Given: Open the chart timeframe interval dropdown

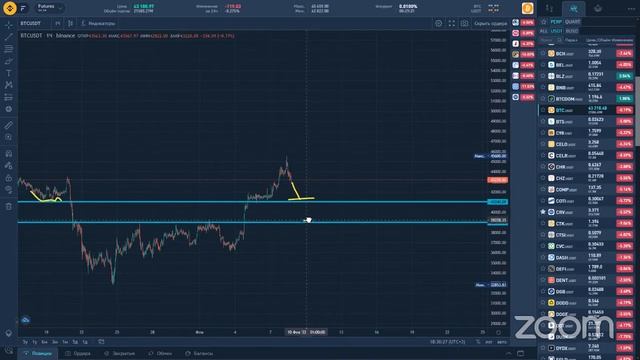Looking at the screenshot, I should coord(58,24).
